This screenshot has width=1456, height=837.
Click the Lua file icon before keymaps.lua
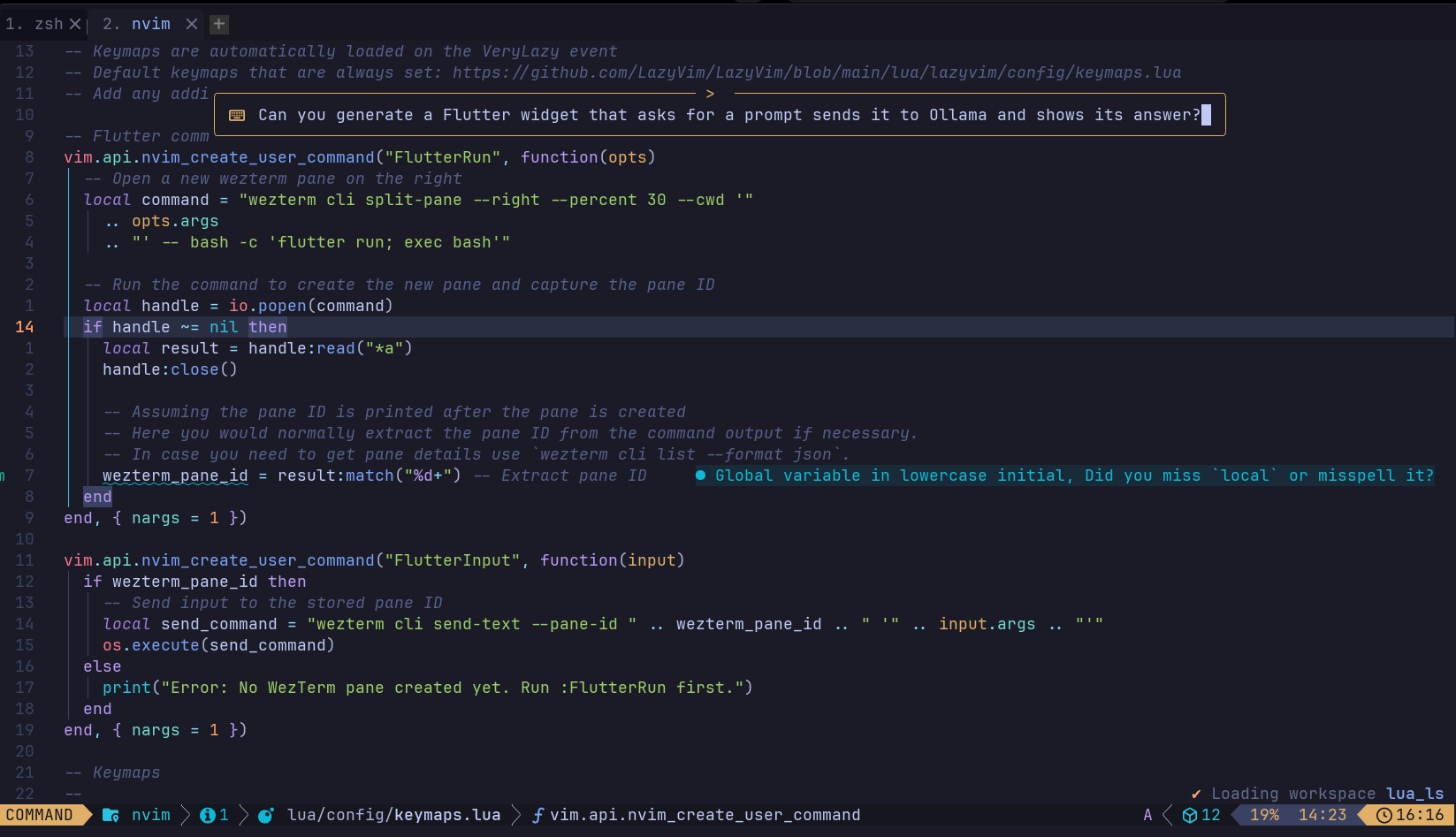[265, 815]
